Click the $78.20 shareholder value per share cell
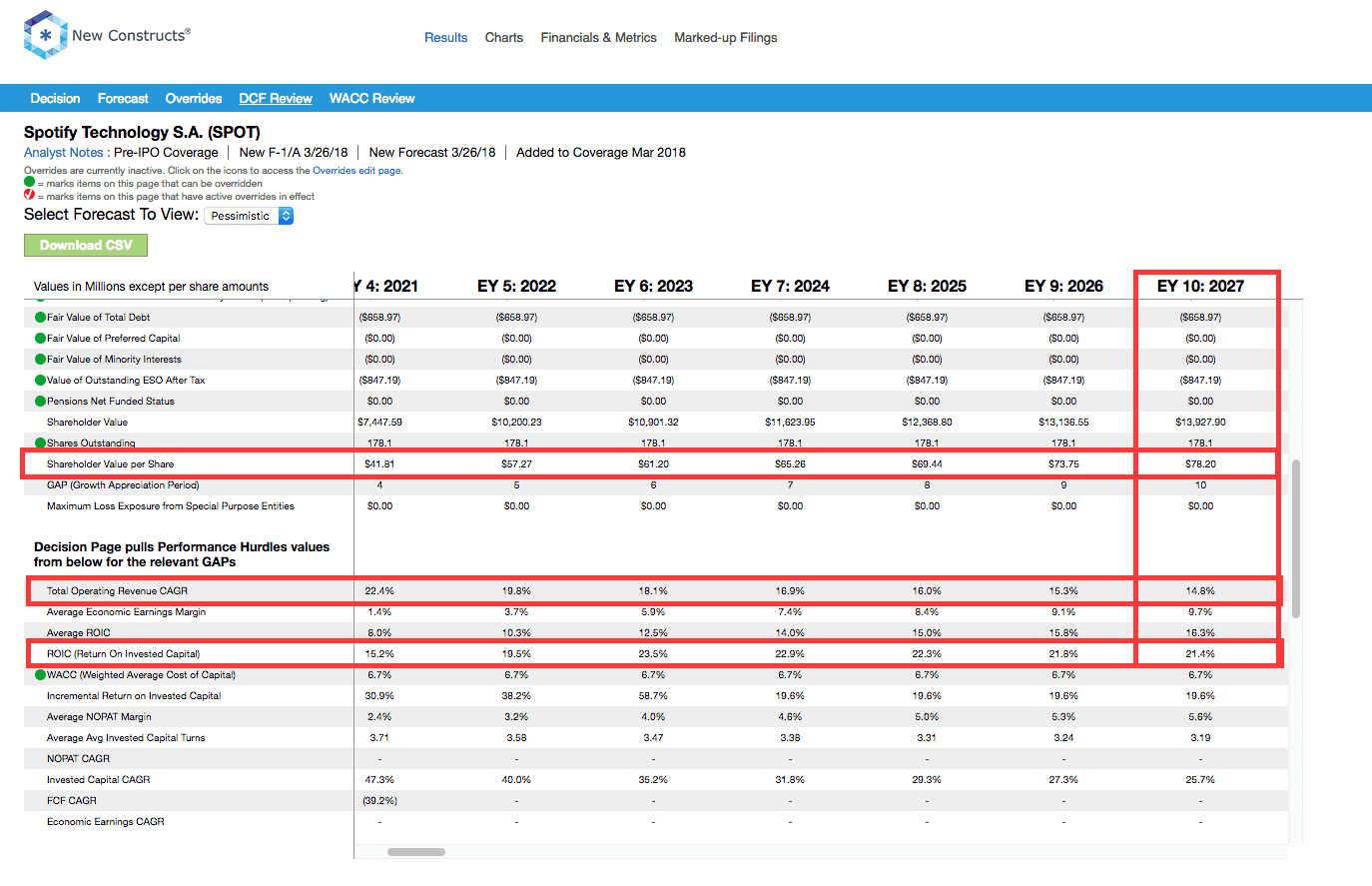Viewport: 1372px width, 886px height. point(1200,463)
